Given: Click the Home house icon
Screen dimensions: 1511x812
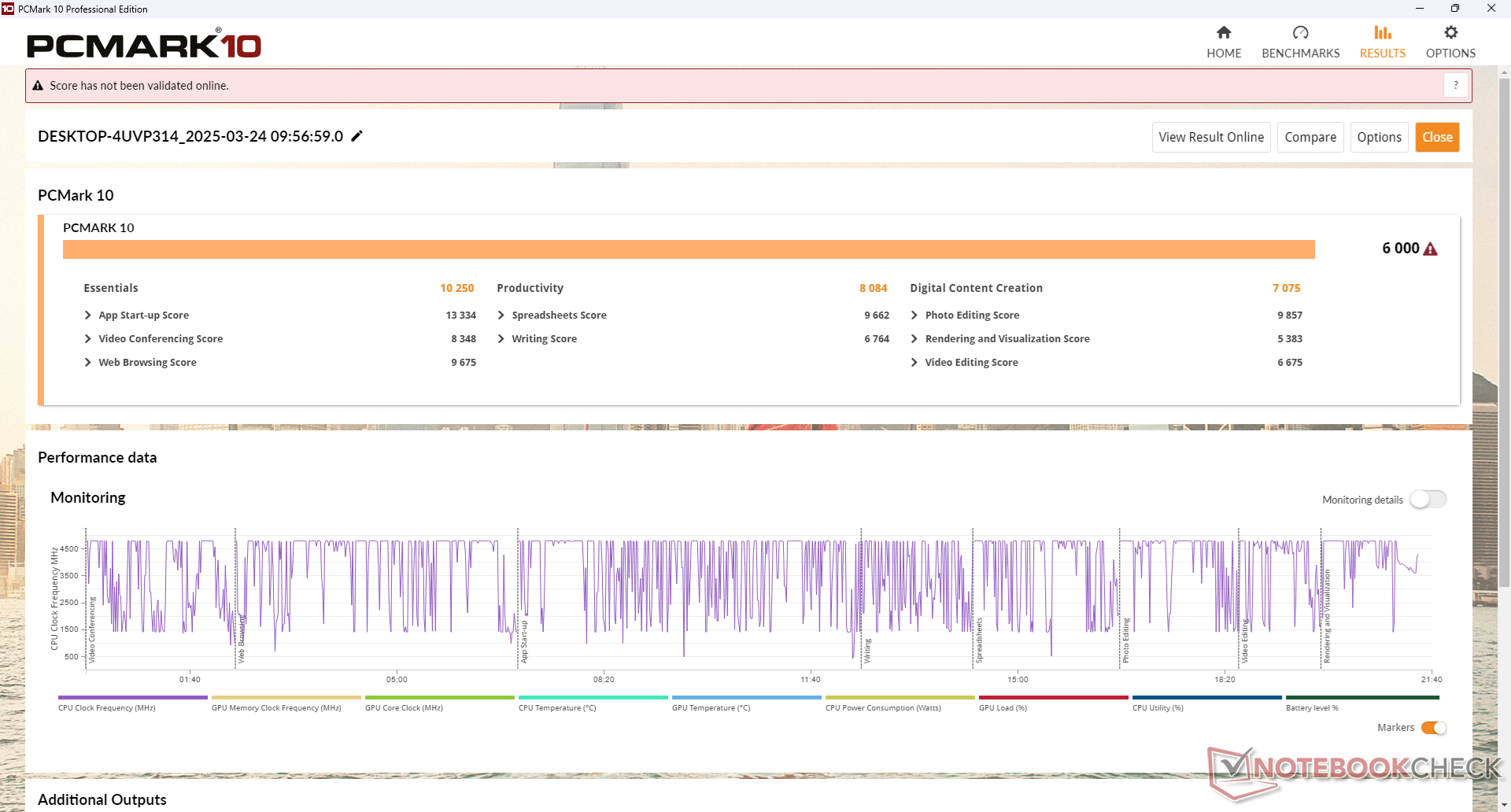Looking at the screenshot, I should coord(1224,32).
